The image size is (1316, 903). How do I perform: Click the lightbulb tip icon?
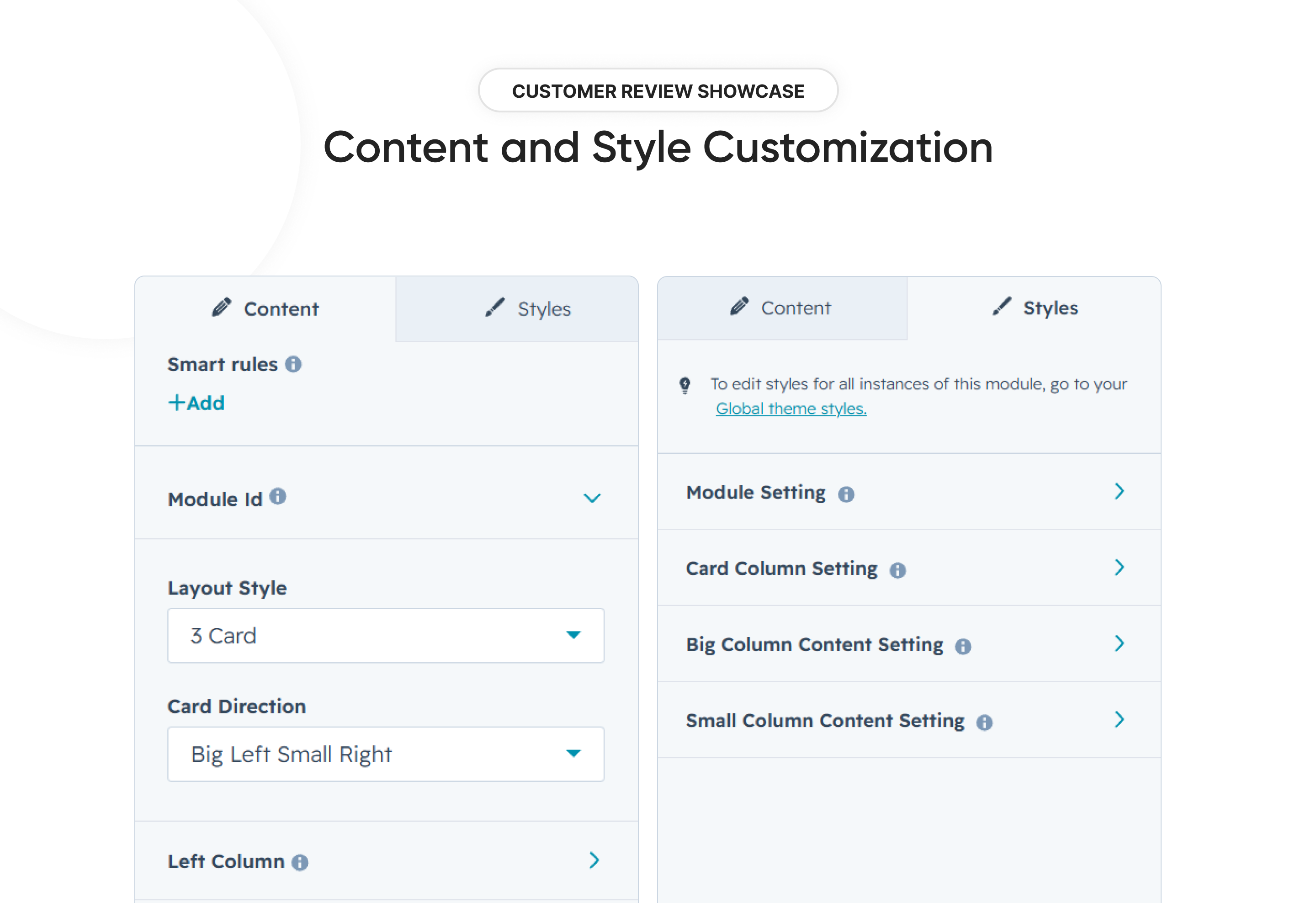[x=685, y=386]
